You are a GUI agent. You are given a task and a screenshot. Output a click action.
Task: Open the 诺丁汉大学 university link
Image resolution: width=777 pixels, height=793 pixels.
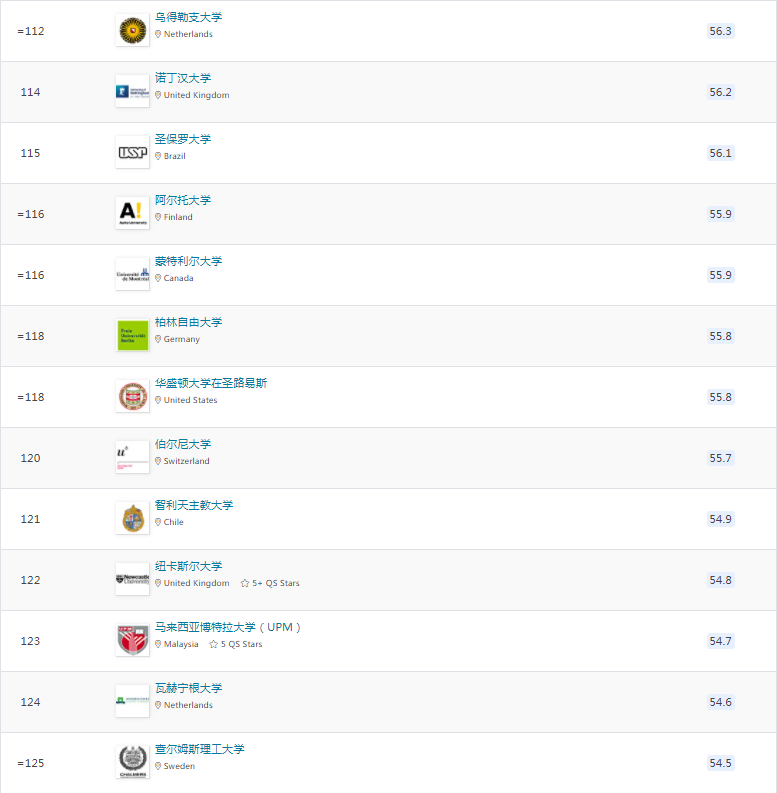183,78
